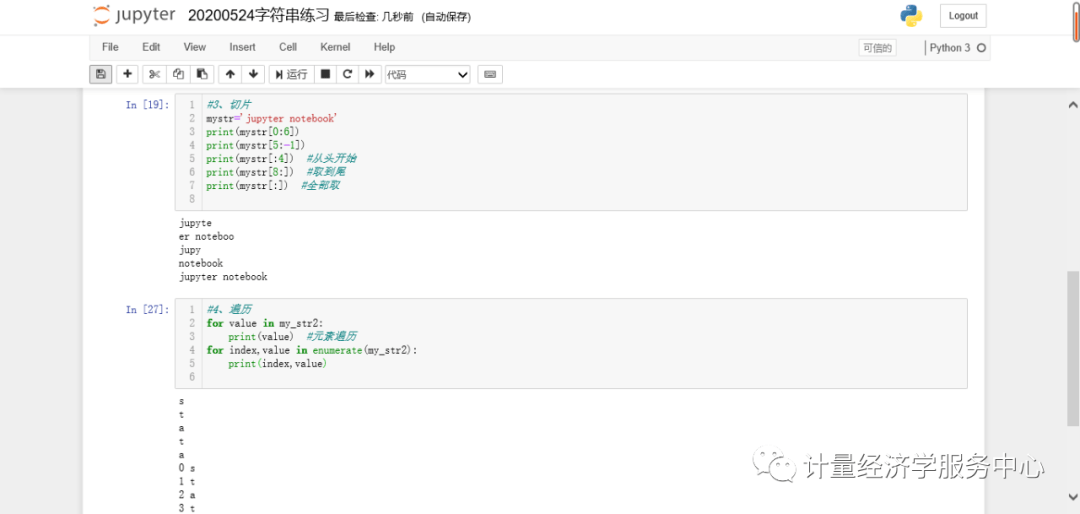
Task: Restart kernel and run all icon
Action: [x=370, y=74]
